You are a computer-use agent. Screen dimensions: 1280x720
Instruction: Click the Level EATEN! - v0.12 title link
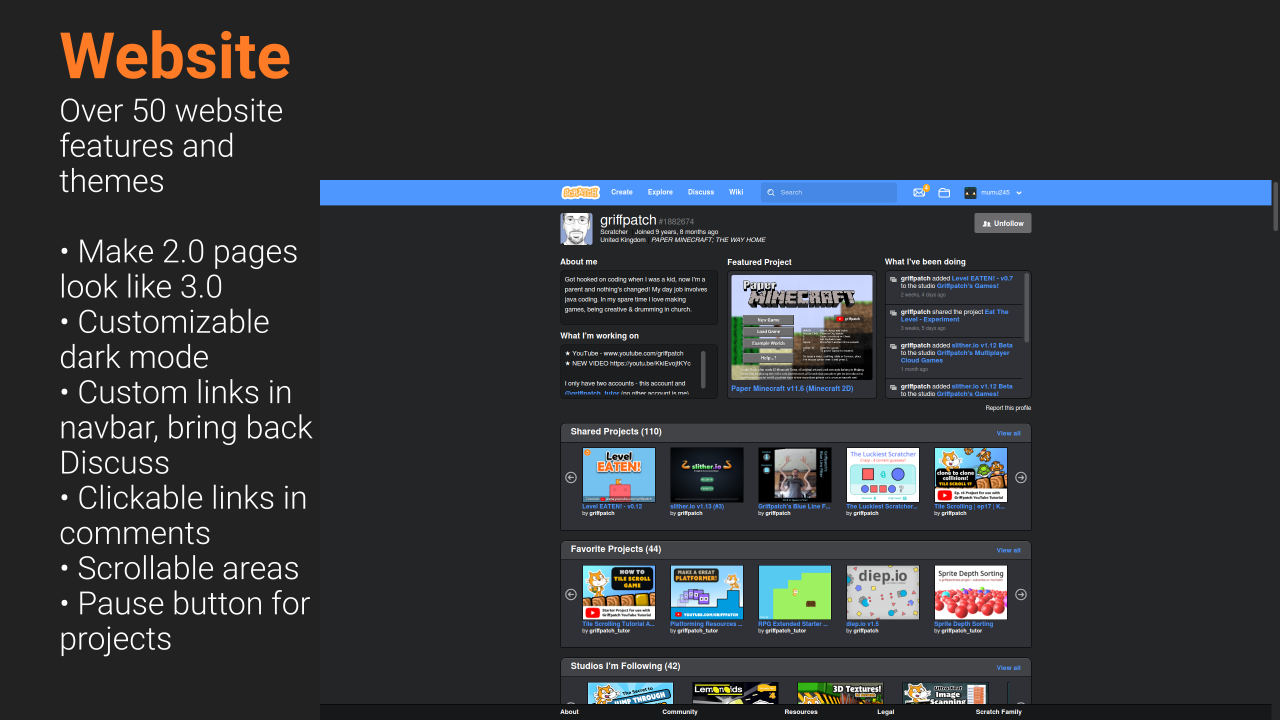[x=612, y=506]
